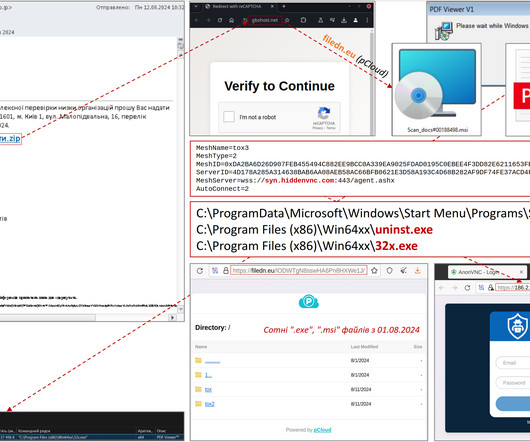Focus the filedn.eu address bar

(298, 271)
